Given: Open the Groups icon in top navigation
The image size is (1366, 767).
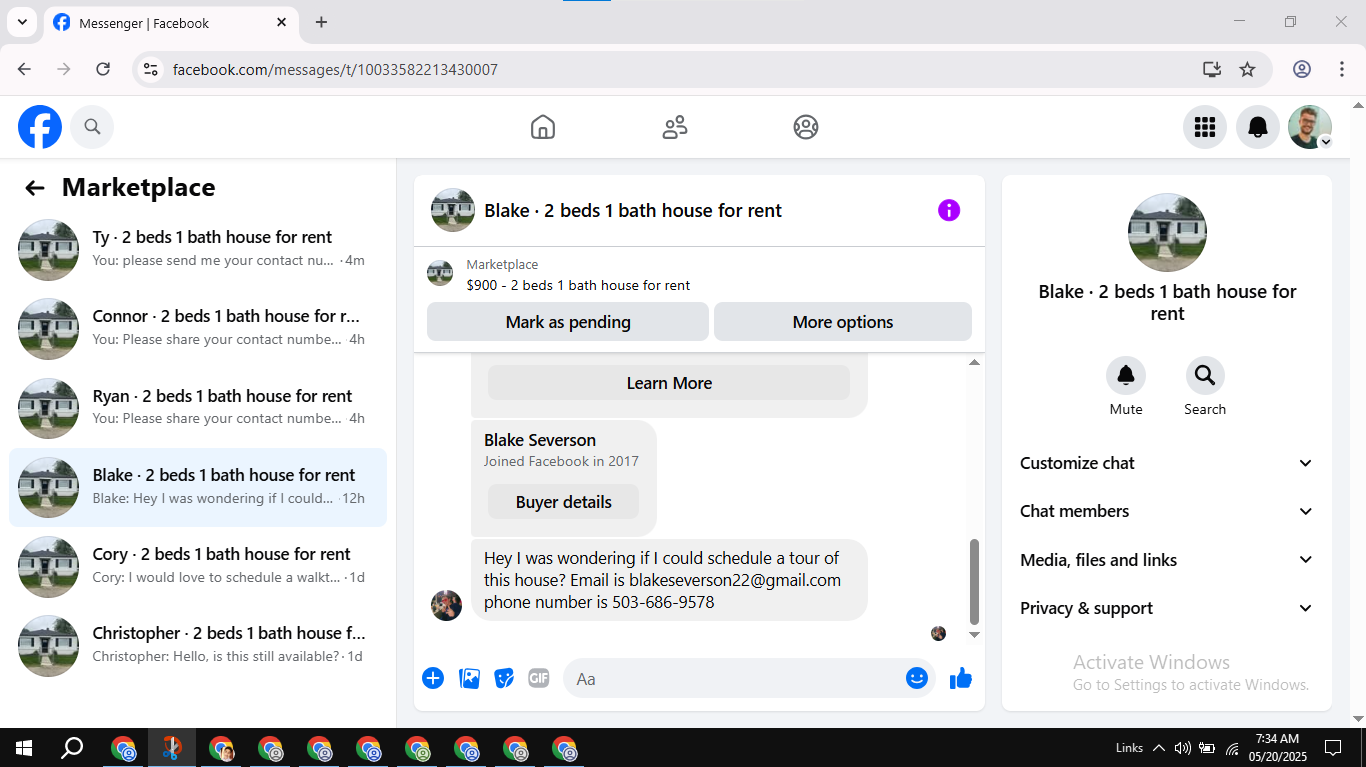Looking at the screenshot, I should (806, 127).
